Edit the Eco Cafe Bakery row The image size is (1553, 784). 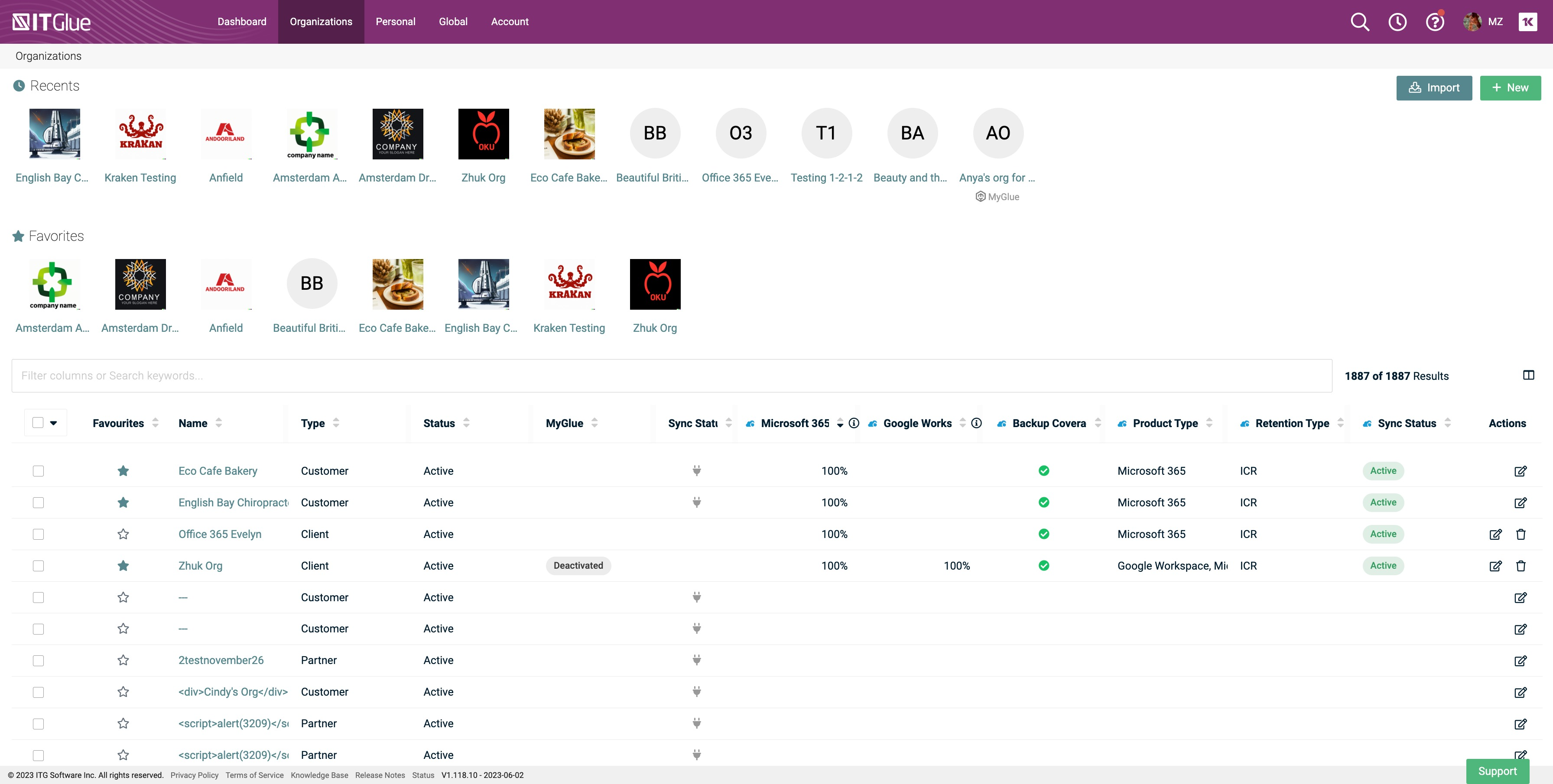pos(1521,471)
